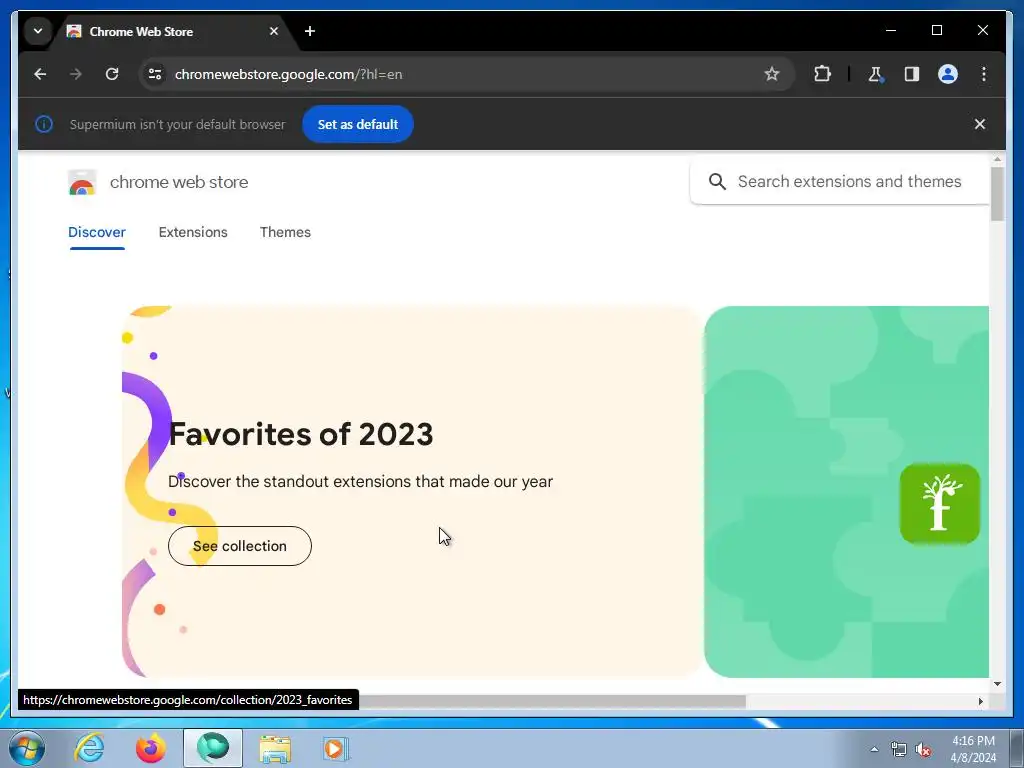The image size is (1024, 768).
Task: Dismiss the default browser infobar
Action: click(x=980, y=124)
